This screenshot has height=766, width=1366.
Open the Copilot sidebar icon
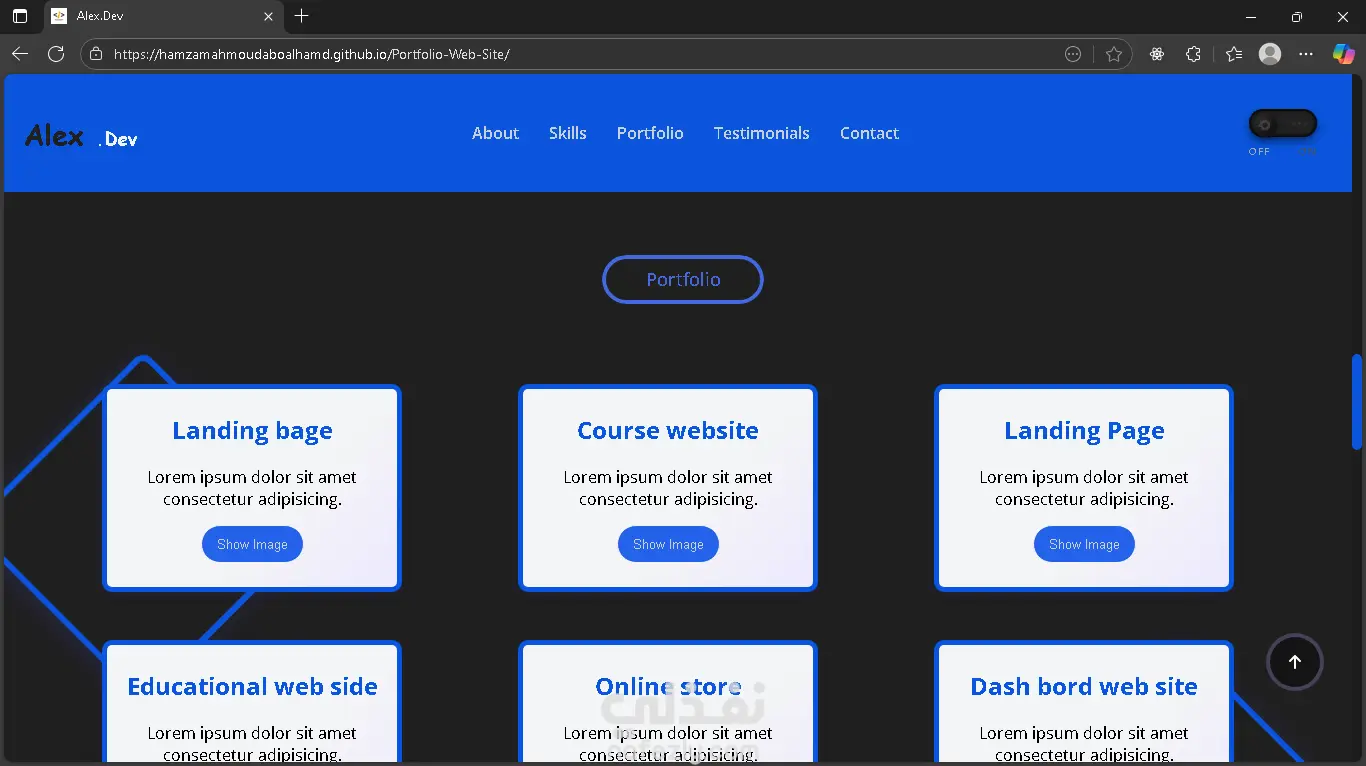click(x=1343, y=54)
